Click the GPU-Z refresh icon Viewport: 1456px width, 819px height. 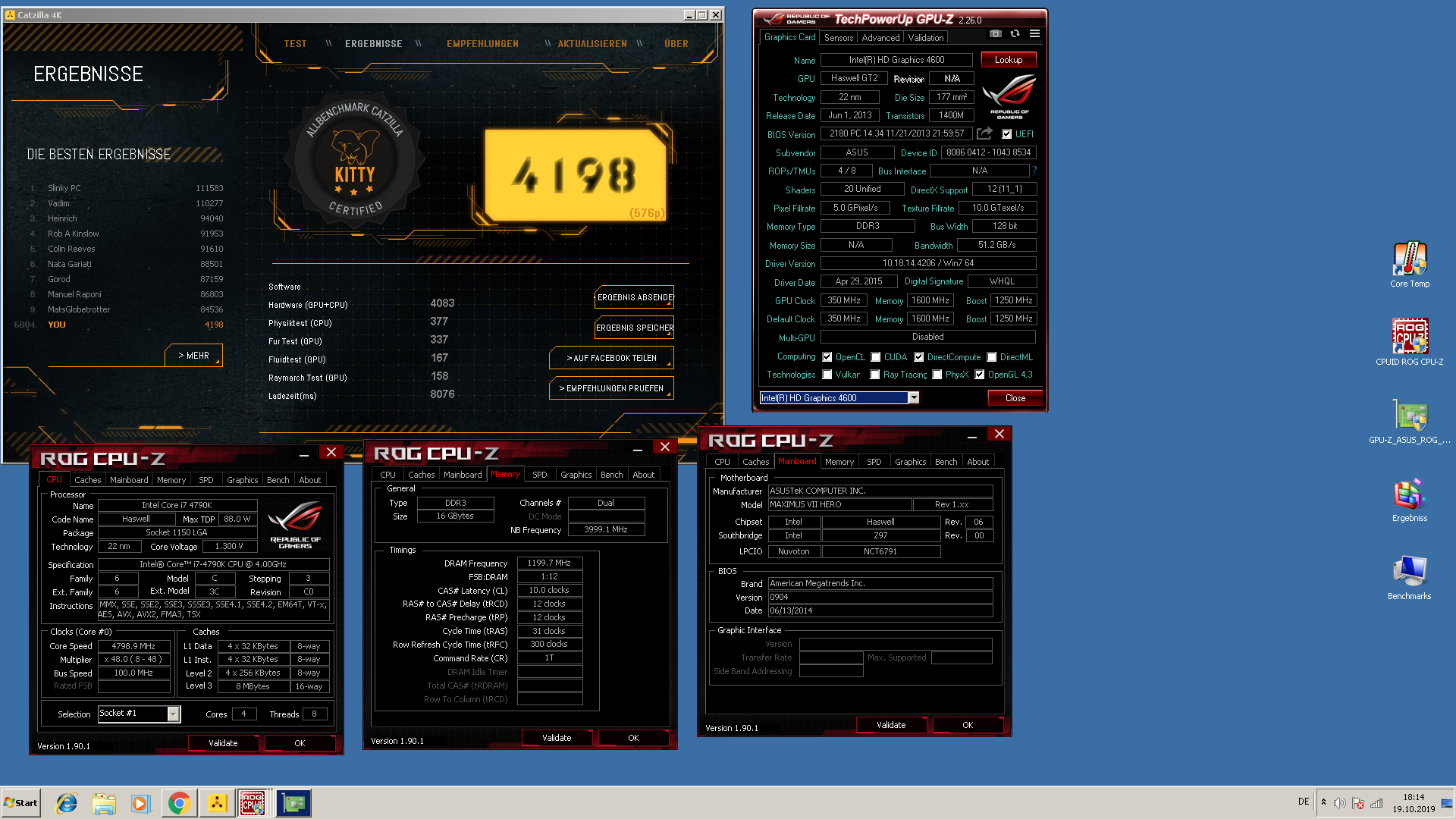(x=1015, y=34)
